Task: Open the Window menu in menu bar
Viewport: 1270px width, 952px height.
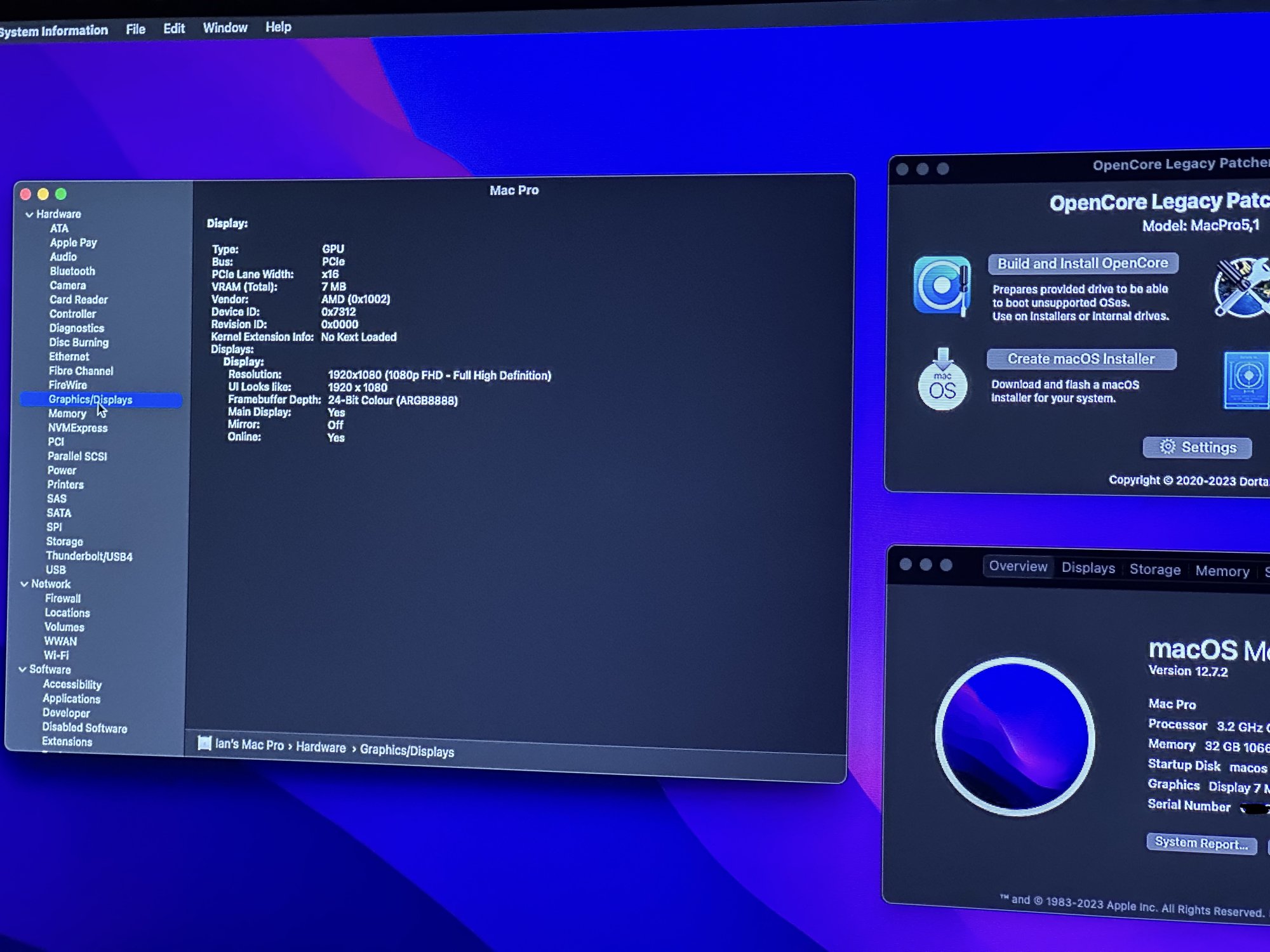Action: [x=225, y=28]
